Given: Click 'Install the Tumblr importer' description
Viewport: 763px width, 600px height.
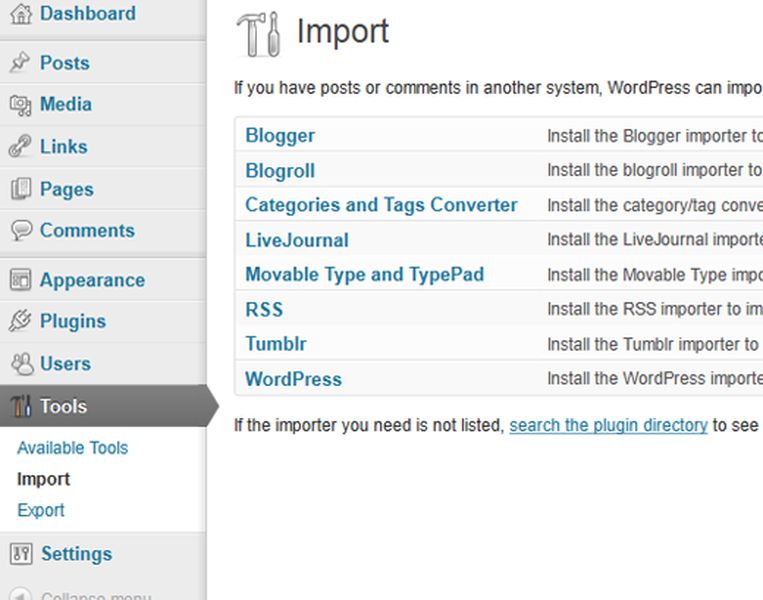Looking at the screenshot, I should click(x=653, y=345).
